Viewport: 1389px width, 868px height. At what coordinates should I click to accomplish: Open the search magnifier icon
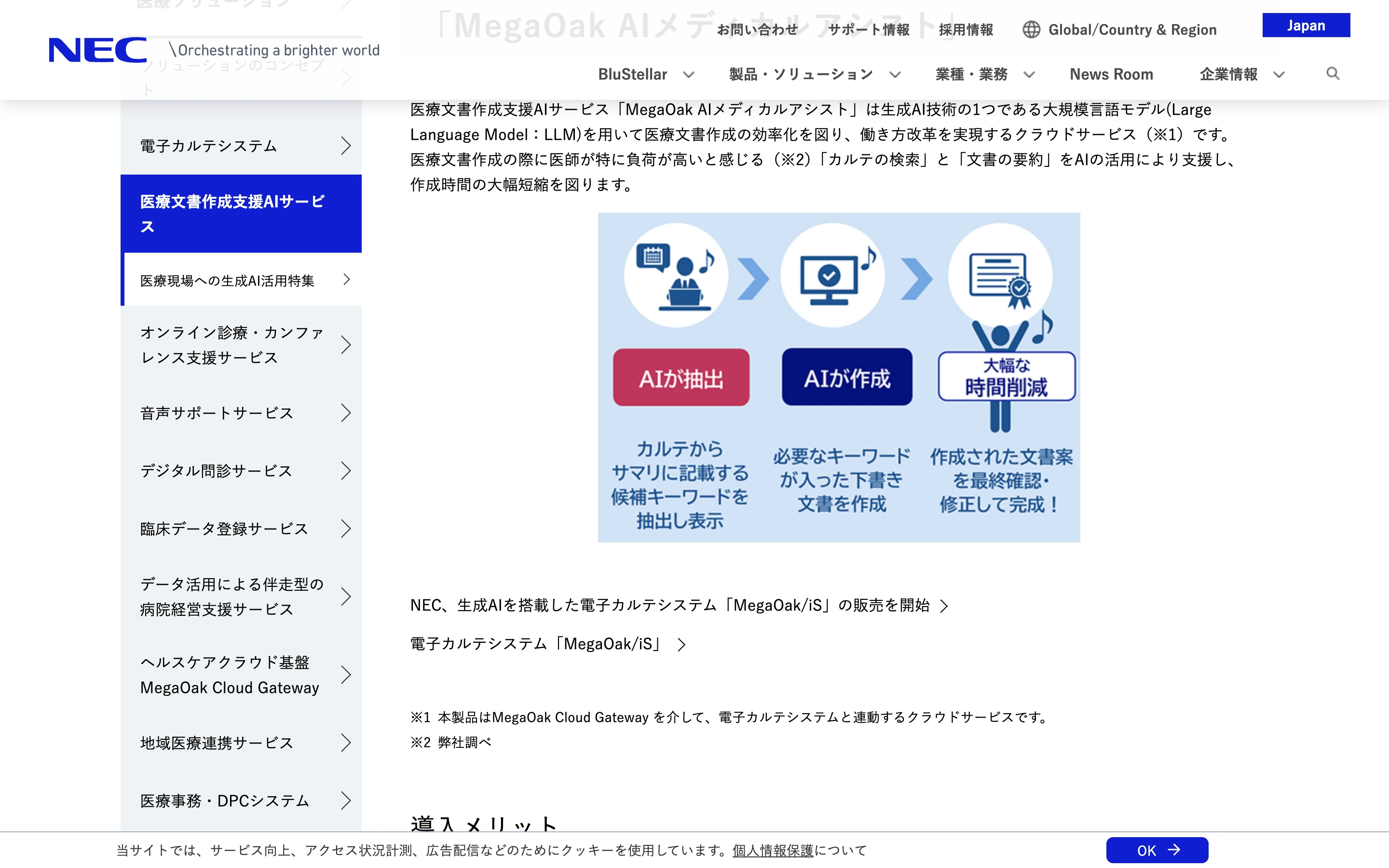pyautogui.click(x=1333, y=73)
